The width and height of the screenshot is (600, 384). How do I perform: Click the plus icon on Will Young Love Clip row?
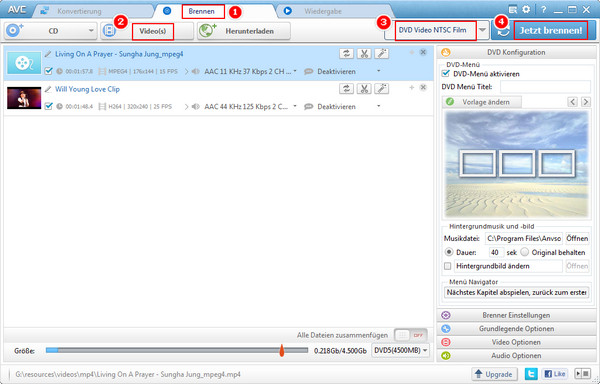click(x=412, y=88)
